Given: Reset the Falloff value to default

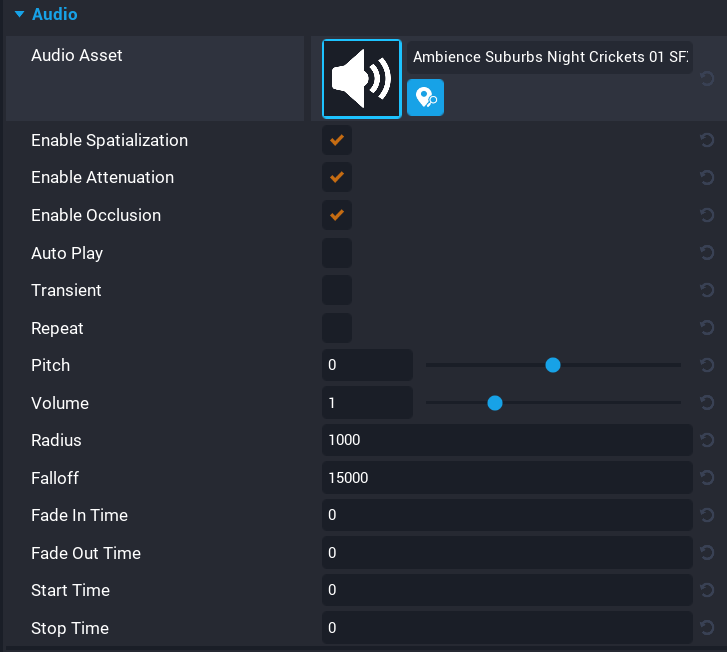Looking at the screenshot, I should 707,478.
